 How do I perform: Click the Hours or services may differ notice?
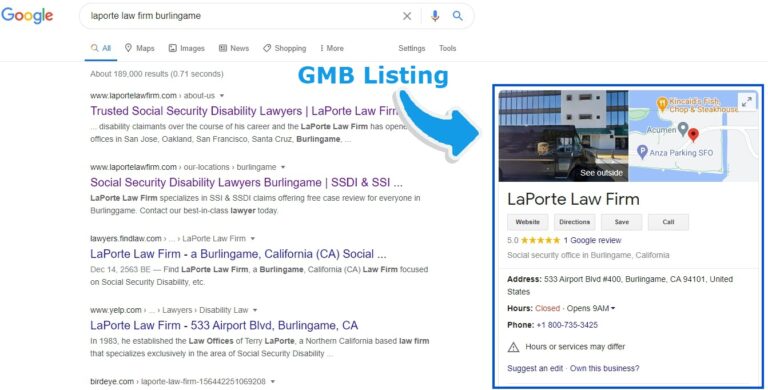click(575, 347)
